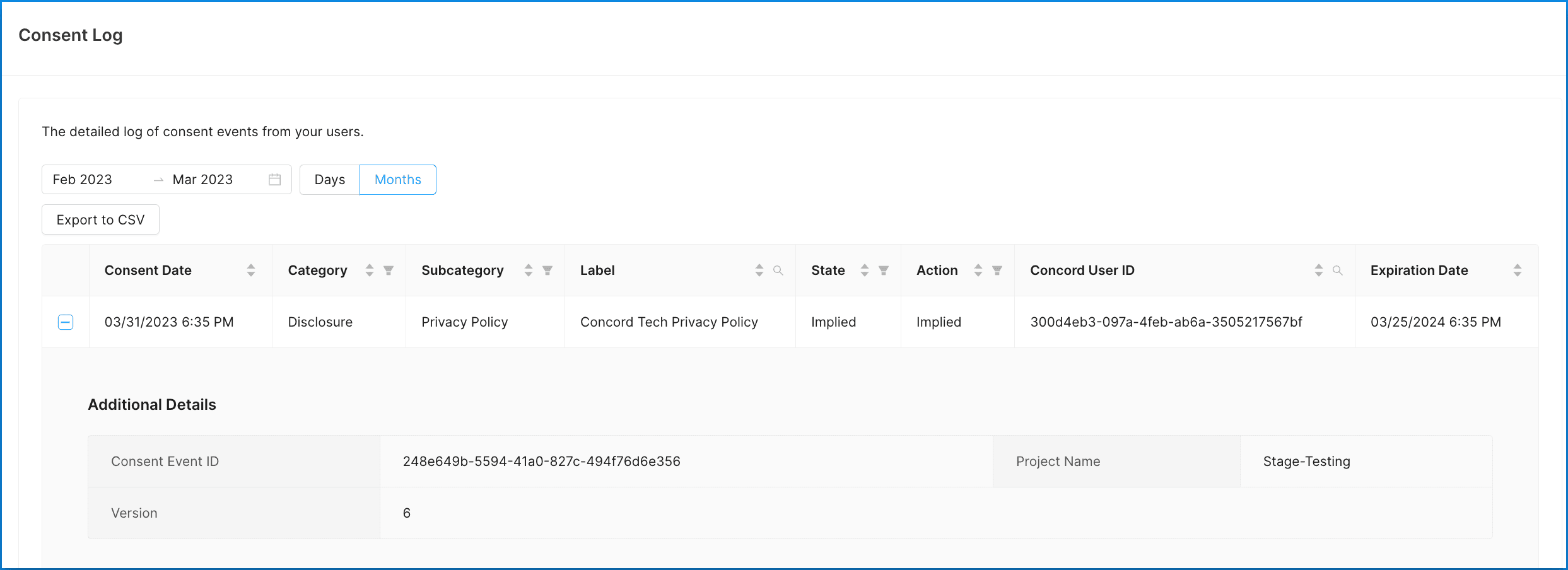Click the Concord Tech Privacy Policy label

point(669,322)
